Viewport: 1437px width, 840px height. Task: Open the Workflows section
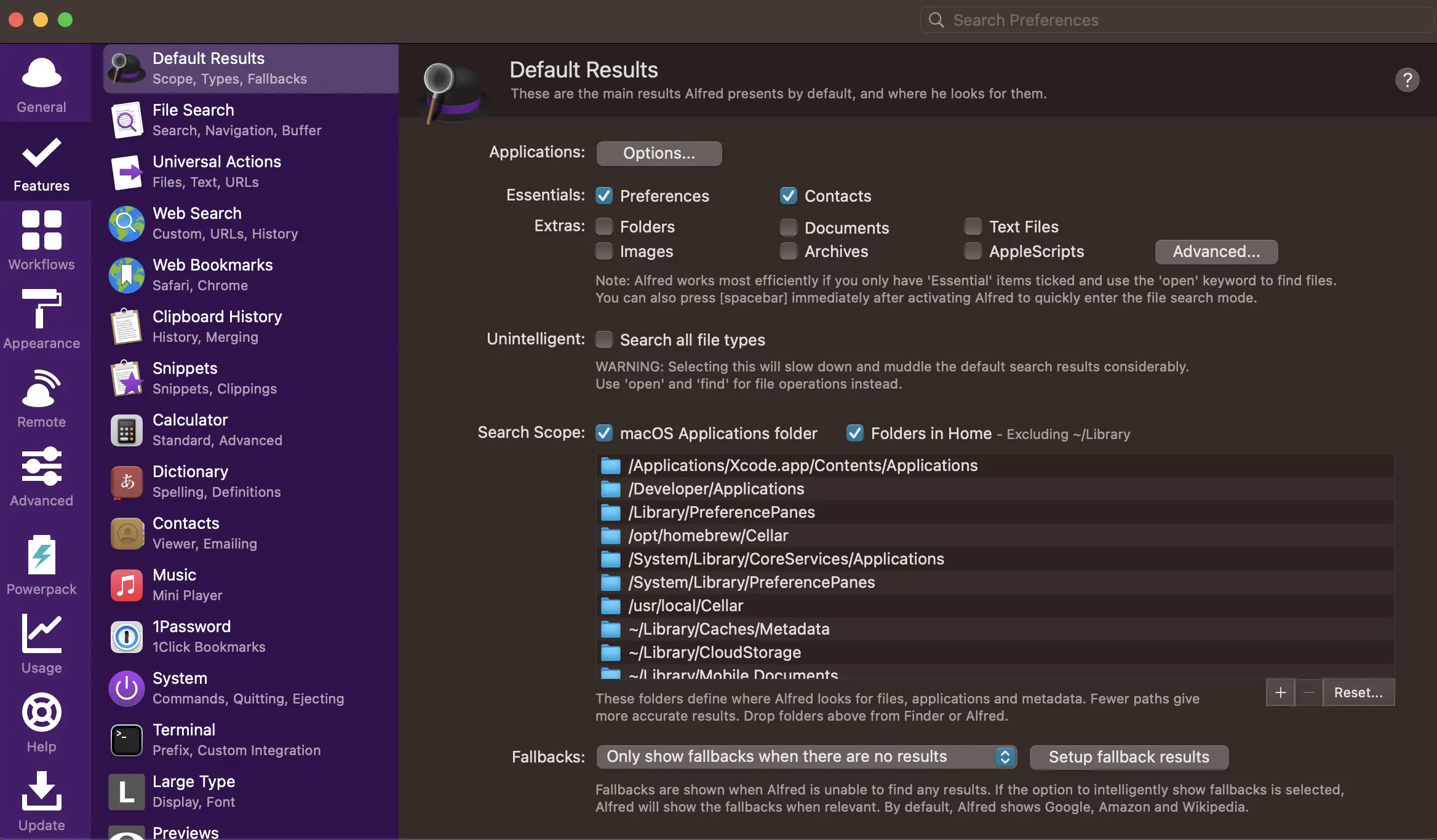coord(41,240)
